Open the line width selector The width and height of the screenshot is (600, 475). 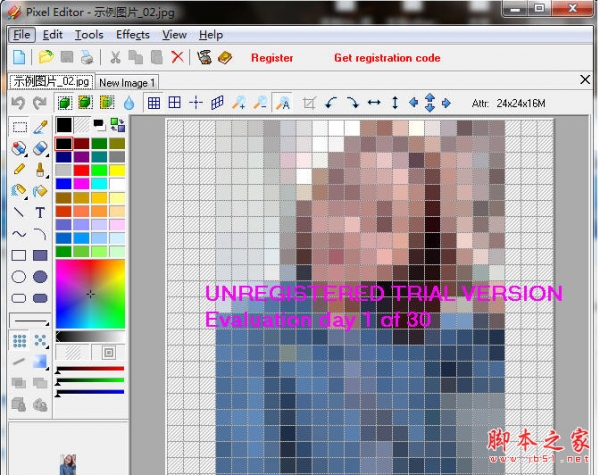[x=30, y=320]
